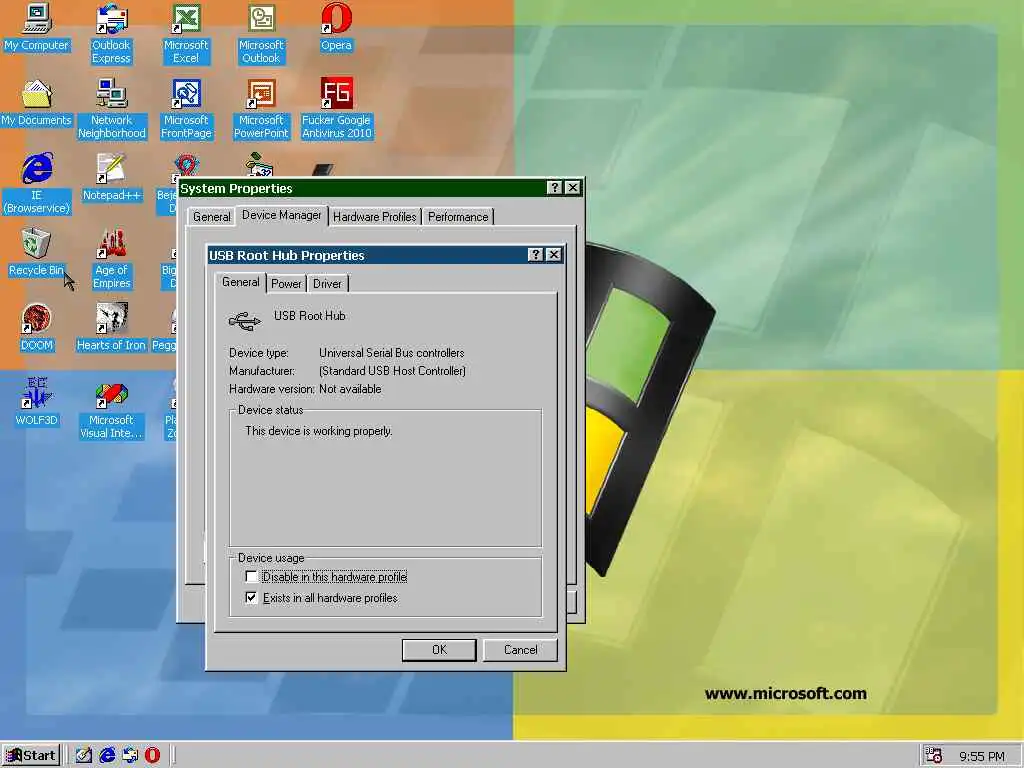The width and height of the screenshot is (1024, 768).
Task: Open the Hardware Profiles tab in System Properties
Action: click(374, 217)
